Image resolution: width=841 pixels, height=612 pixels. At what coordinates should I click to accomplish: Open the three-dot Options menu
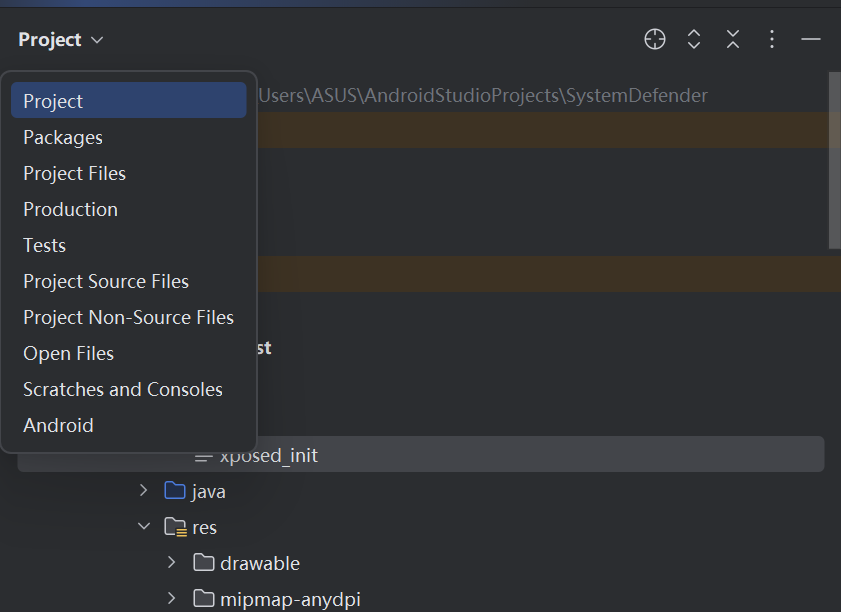[772, 39]
